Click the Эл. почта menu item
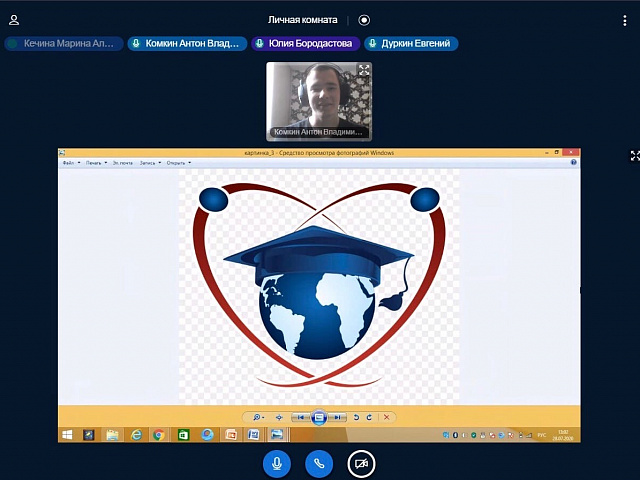 point(123,163)
